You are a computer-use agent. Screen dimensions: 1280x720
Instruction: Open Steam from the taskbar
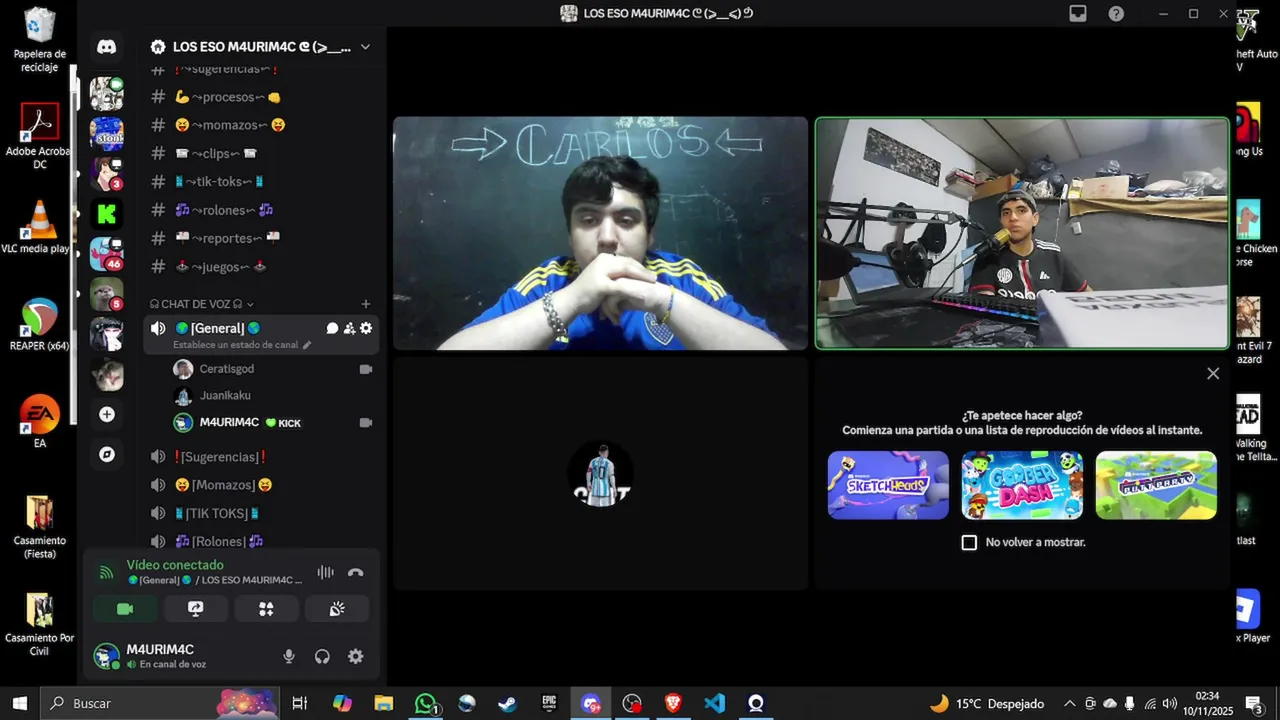[508, 703]
